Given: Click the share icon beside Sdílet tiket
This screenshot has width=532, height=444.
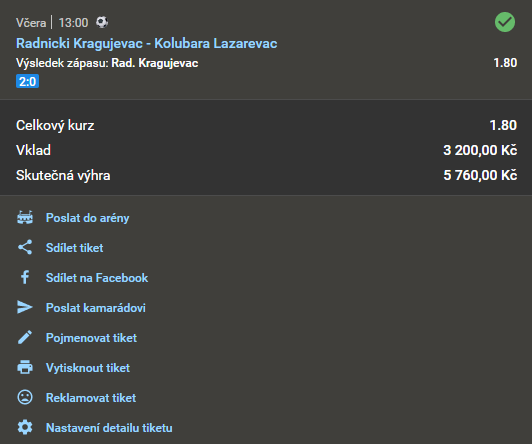Looking at the screenshot, I should 25,247.
